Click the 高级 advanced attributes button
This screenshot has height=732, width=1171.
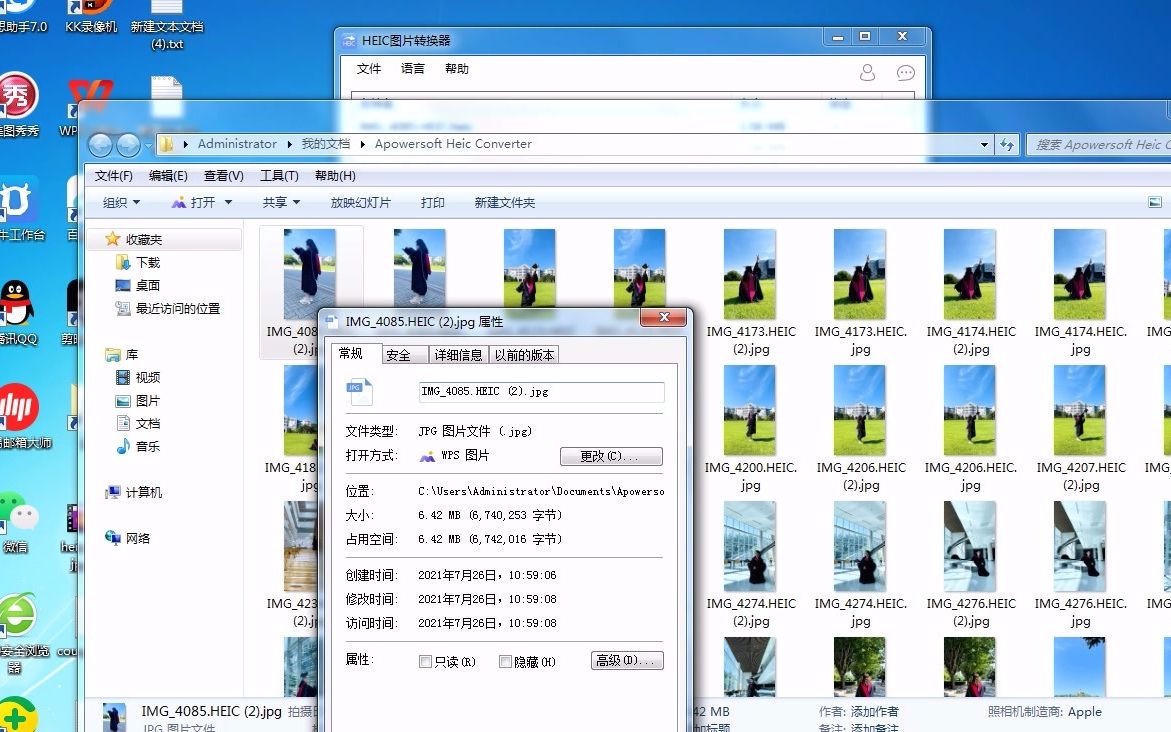(x=626, y=660)
